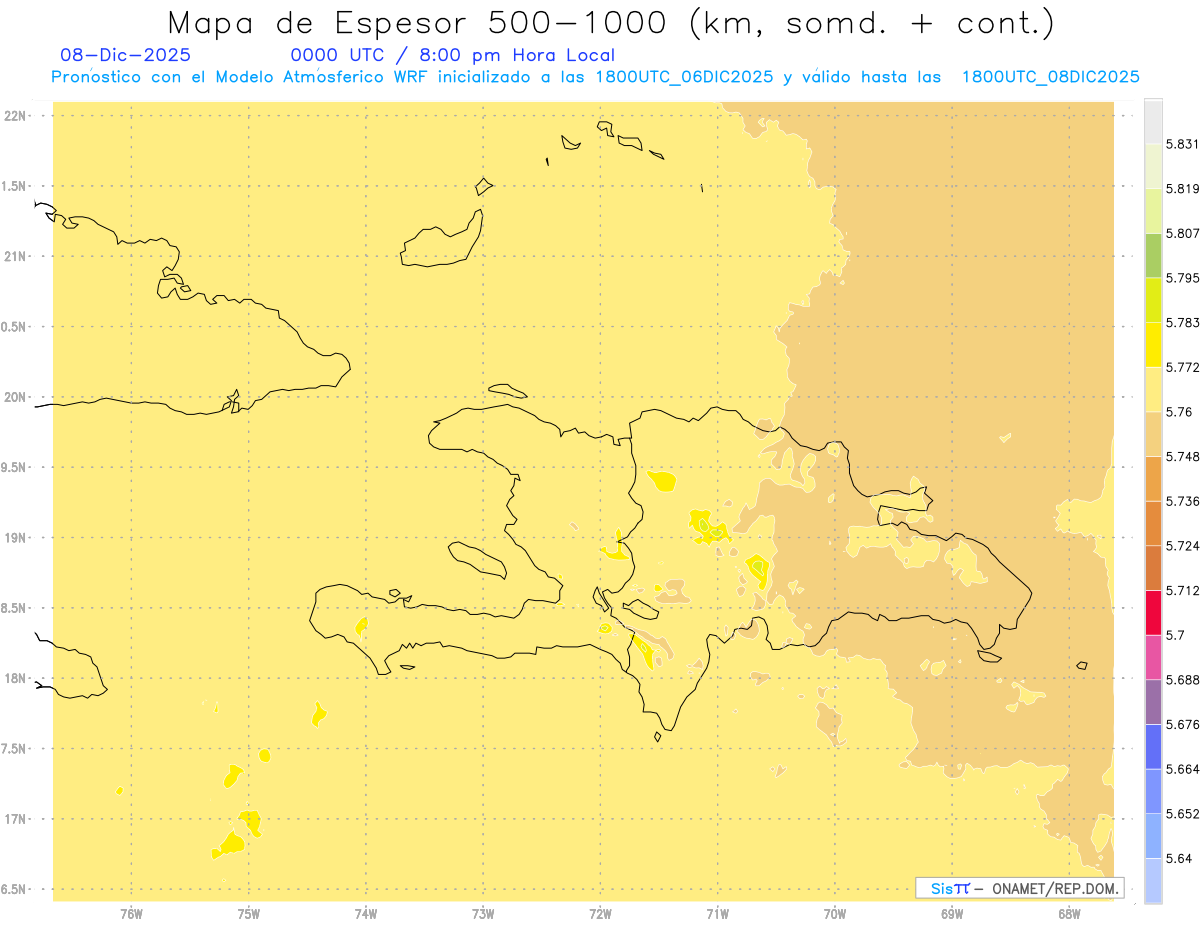This screenshot has width=1200, height=927.
Task: Click the "5.831" colorbar value
Action: tap(1182, 144)
